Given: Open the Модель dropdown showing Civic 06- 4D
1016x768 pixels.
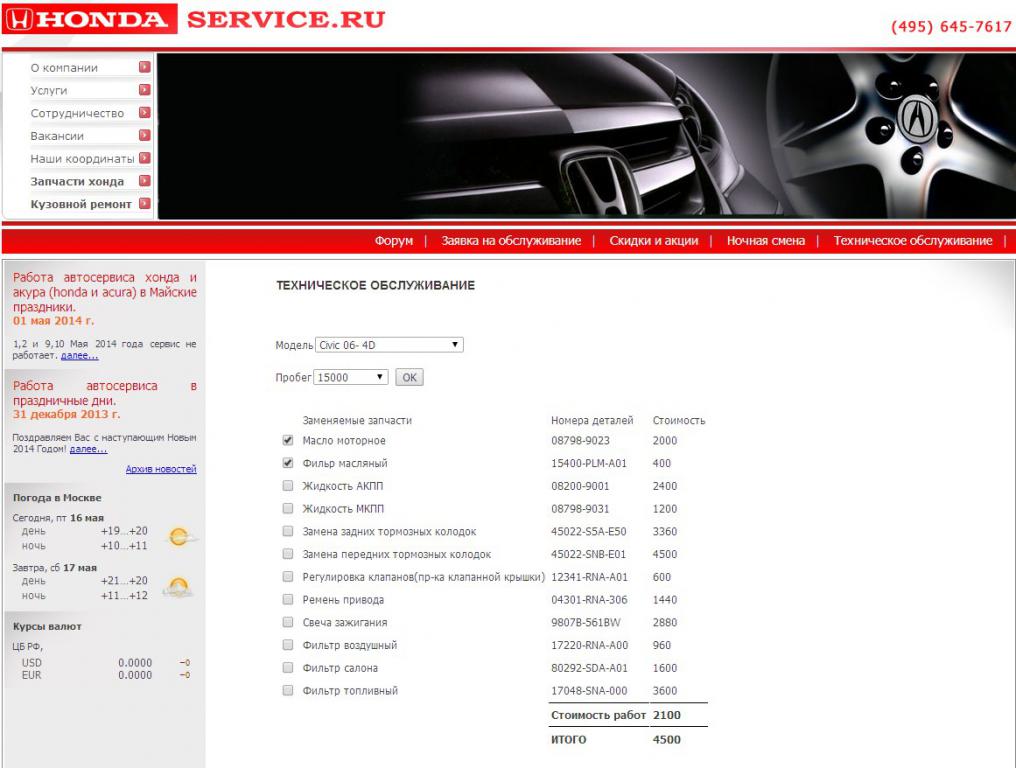Looking at the screenshot, I should 389,345.
